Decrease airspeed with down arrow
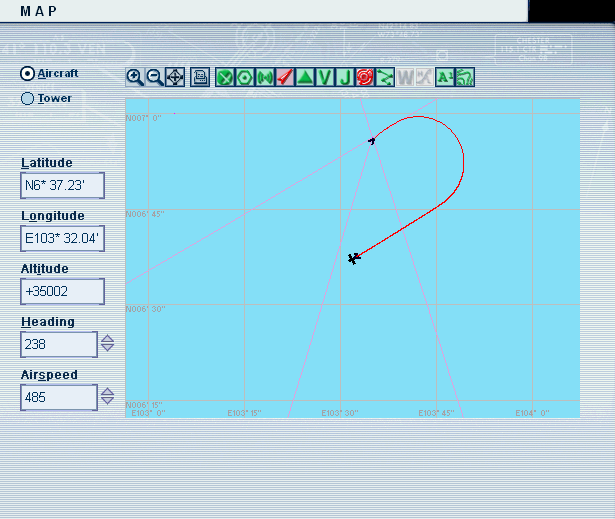The image size is (615, 519). coord(107,401)
